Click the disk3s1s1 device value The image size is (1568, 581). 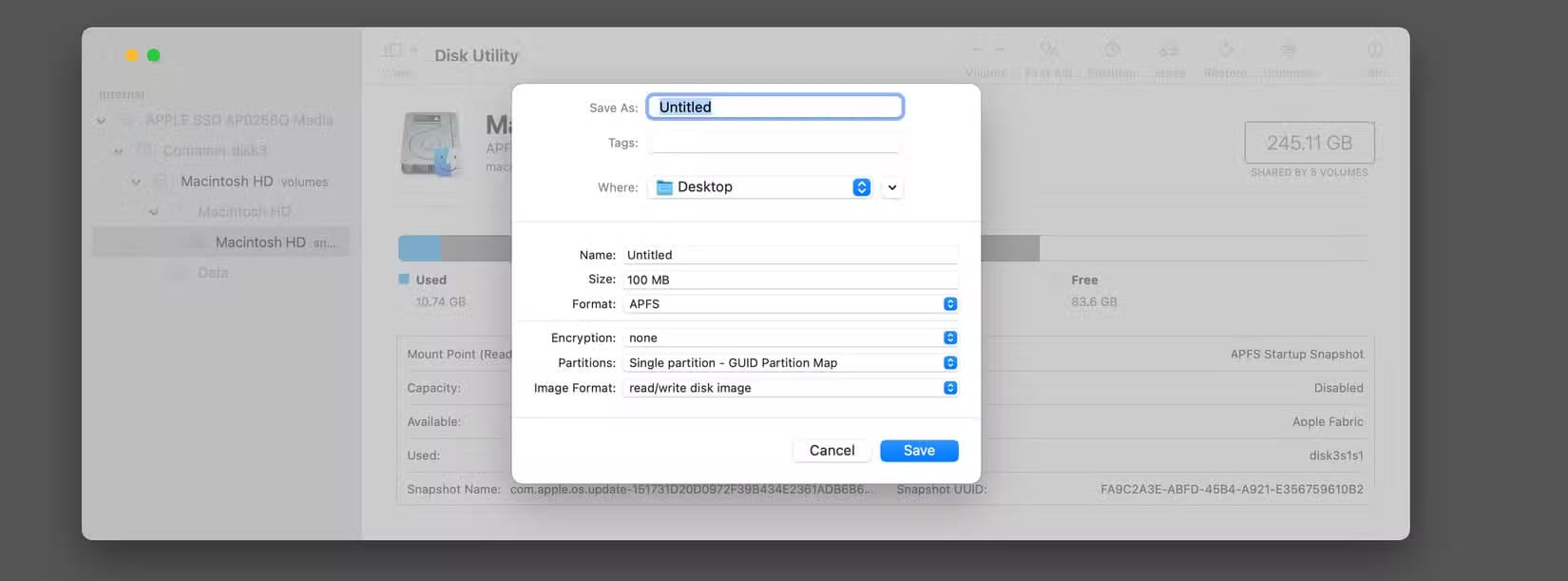(x=1336, y=455)
